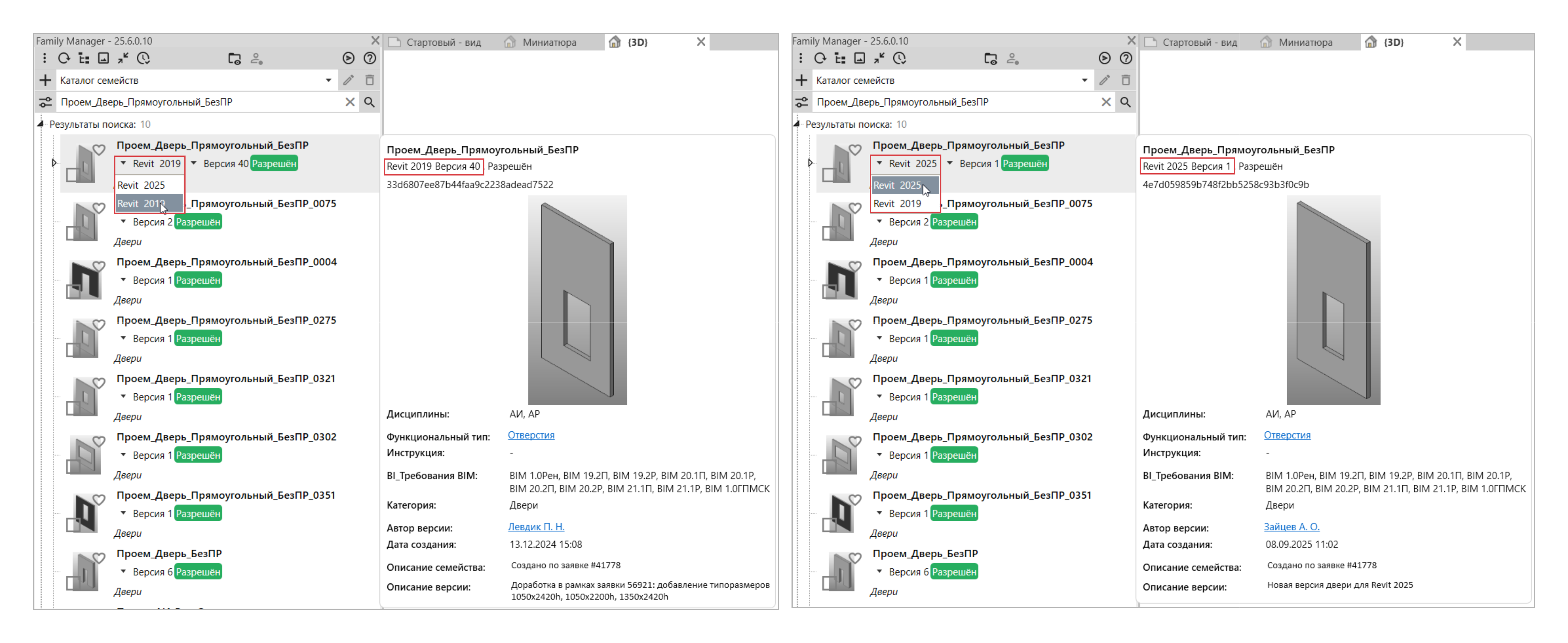1568x643 pixels.
Task: Run the magnifier search in right panel
Action: click(x=1125, y=102)
